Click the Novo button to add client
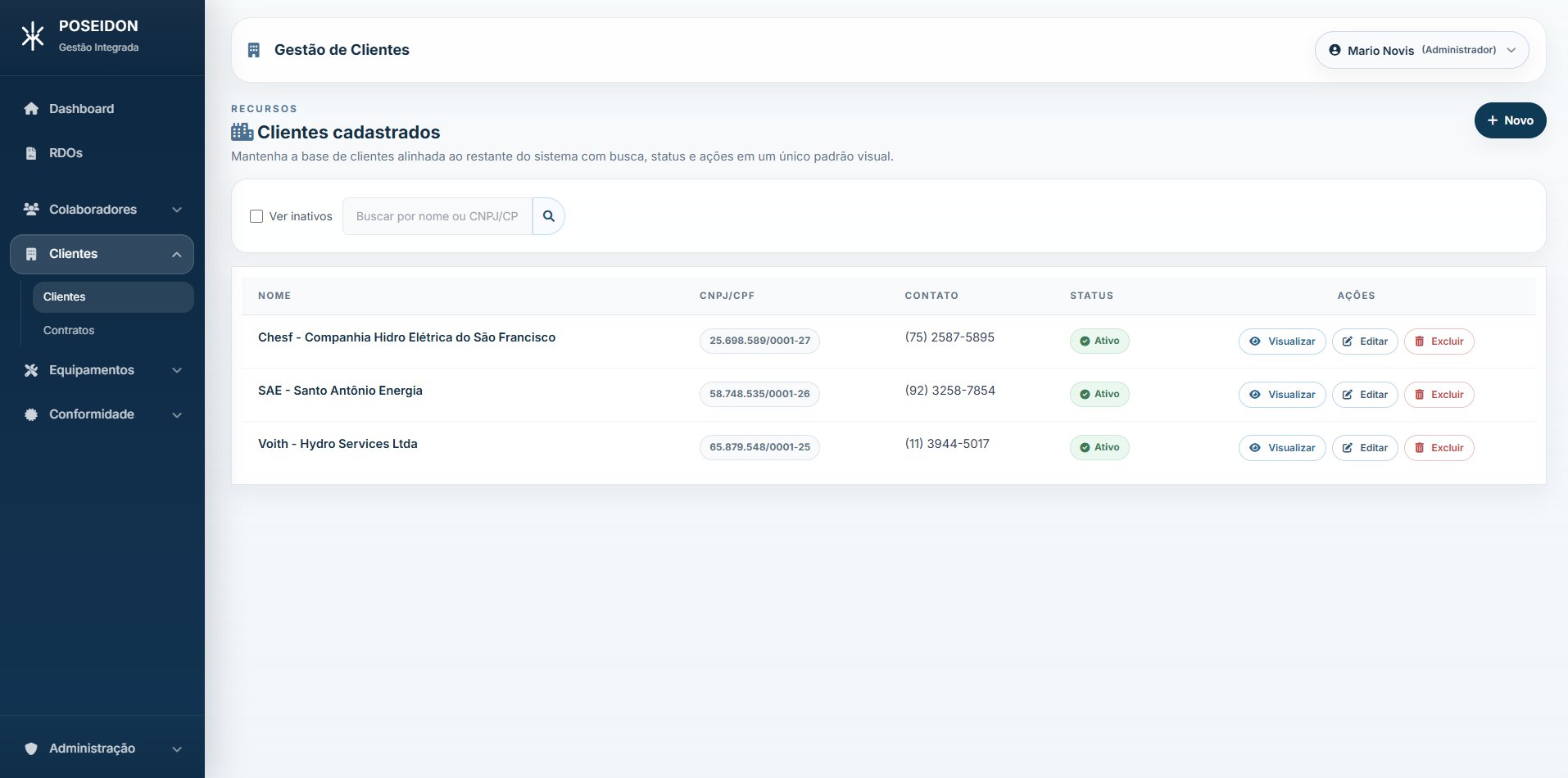Viewport: 1568px width, 778px height. (x=1510, y=120)
